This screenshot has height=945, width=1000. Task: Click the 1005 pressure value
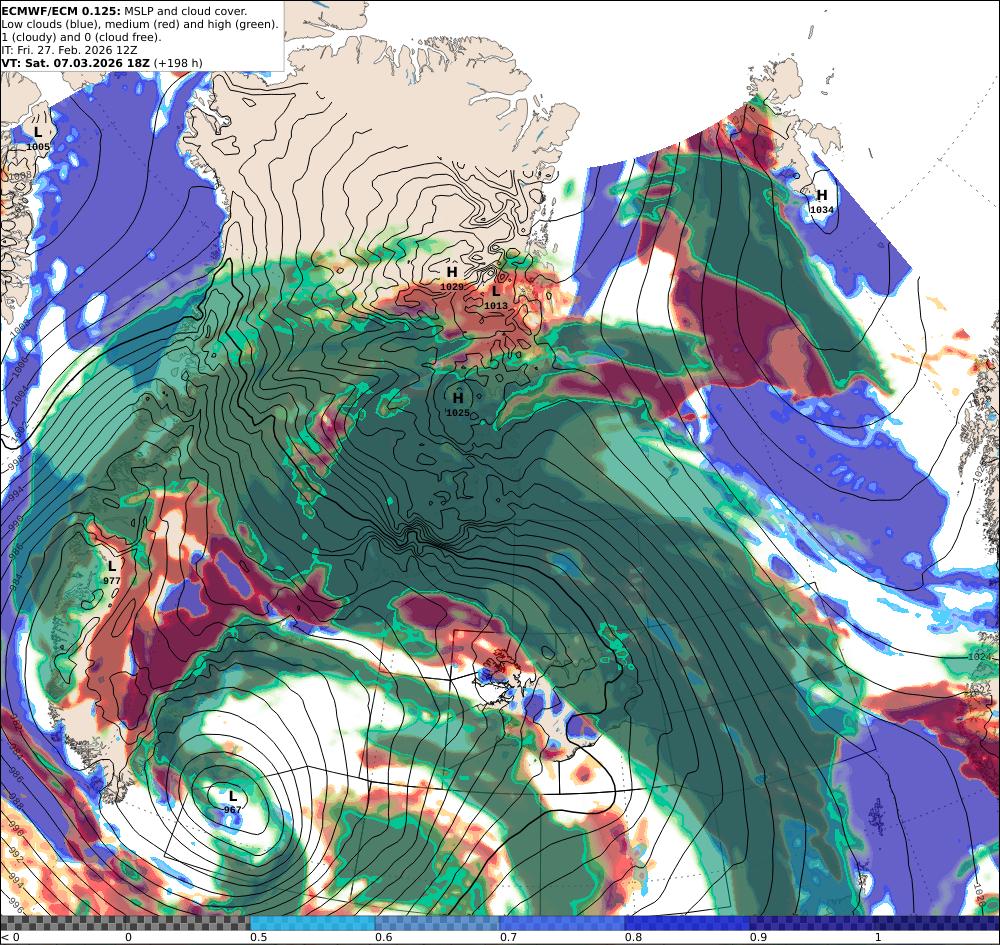[38, 147]
